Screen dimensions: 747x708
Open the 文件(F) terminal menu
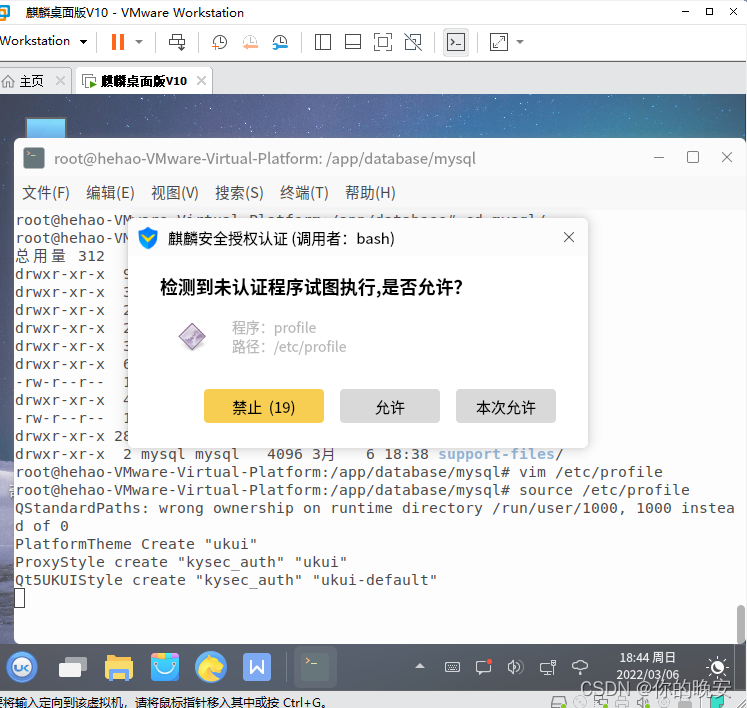[46, 193]
